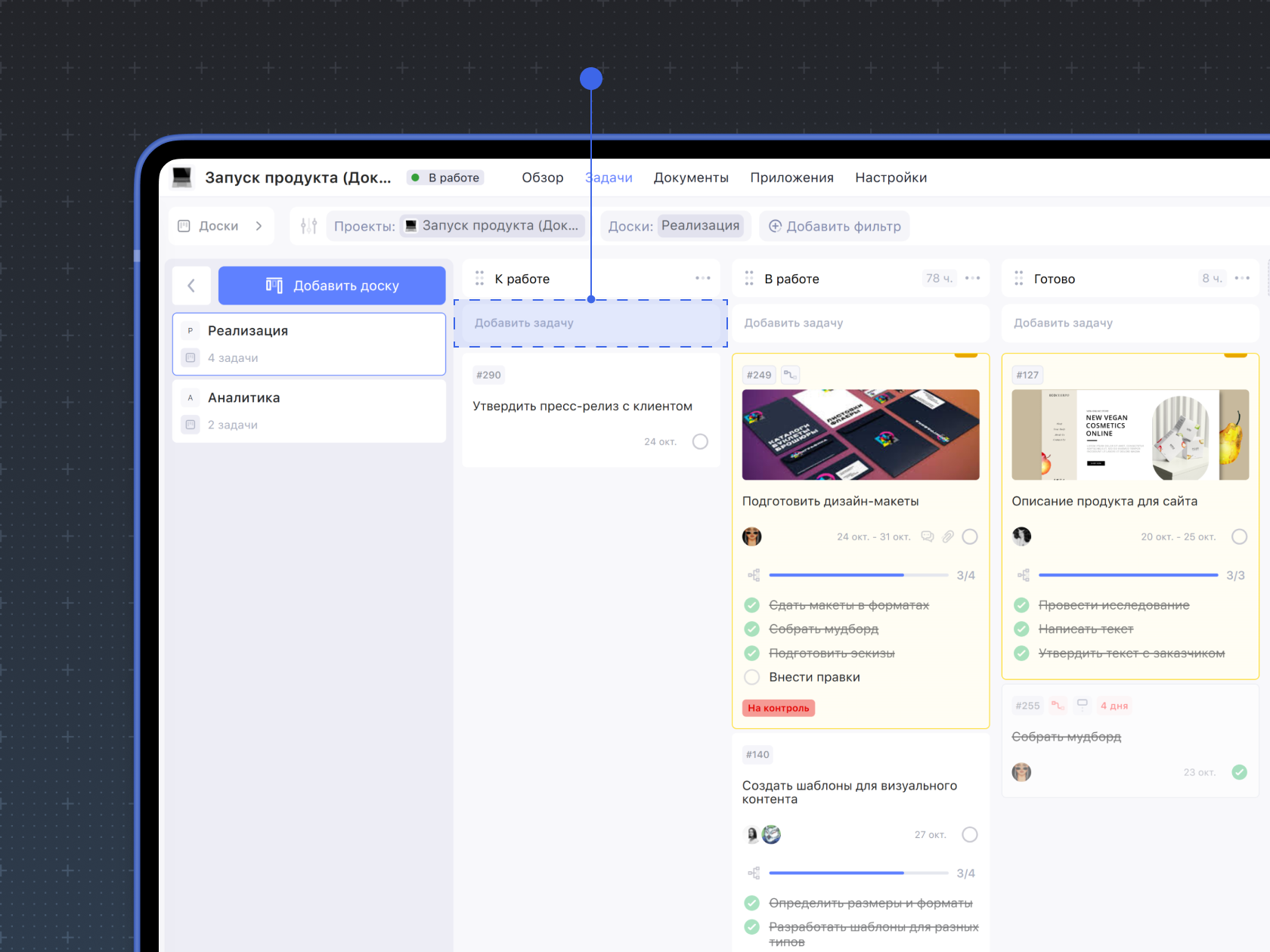
Task: Check the Внести правки subtask
Action: click(x=751, y=677)
